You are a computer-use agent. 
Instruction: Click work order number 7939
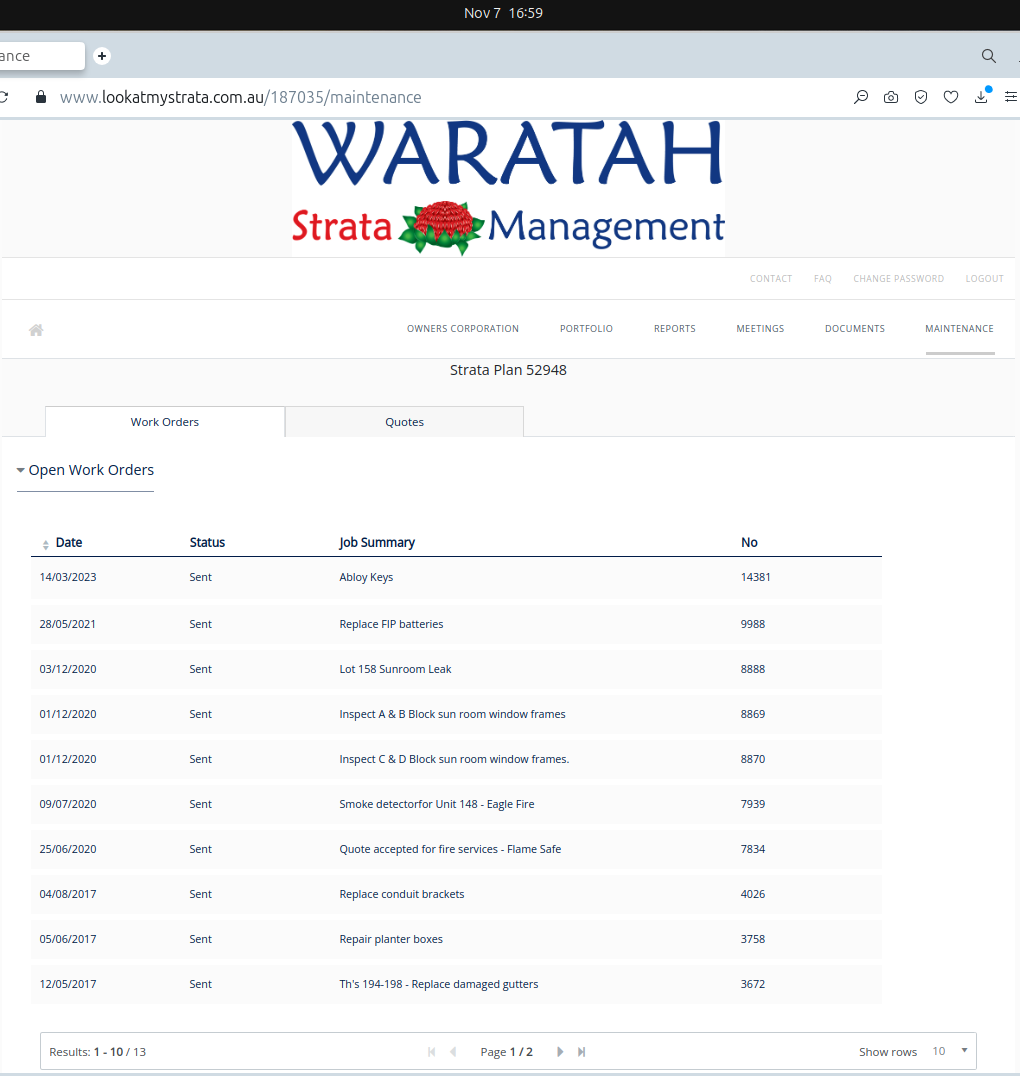753,804
